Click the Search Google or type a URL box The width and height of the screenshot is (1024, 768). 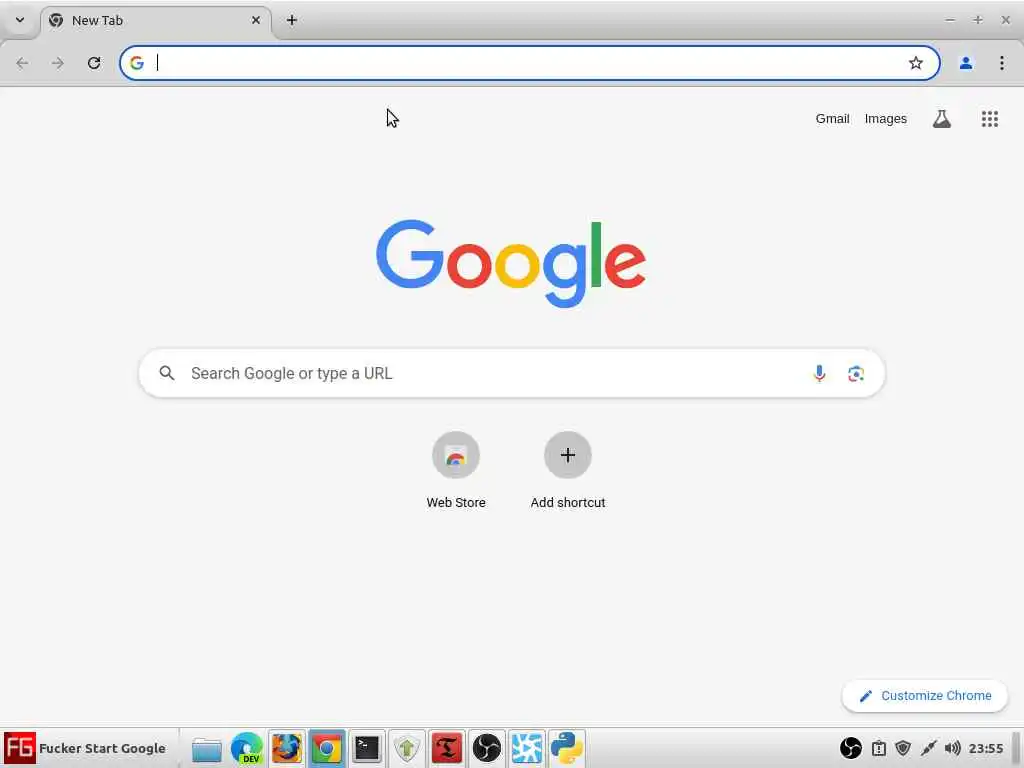tap(511, 374)
